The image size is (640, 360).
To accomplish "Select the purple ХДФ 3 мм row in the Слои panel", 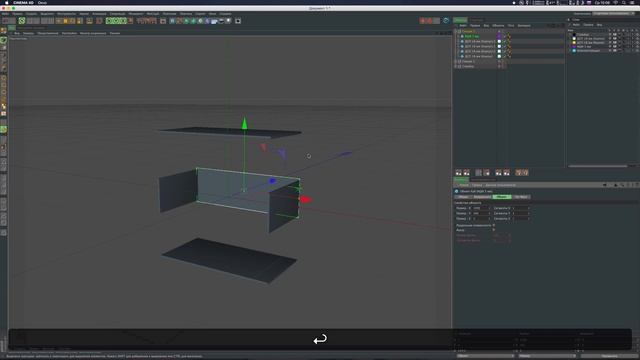I will click(584, 47).
